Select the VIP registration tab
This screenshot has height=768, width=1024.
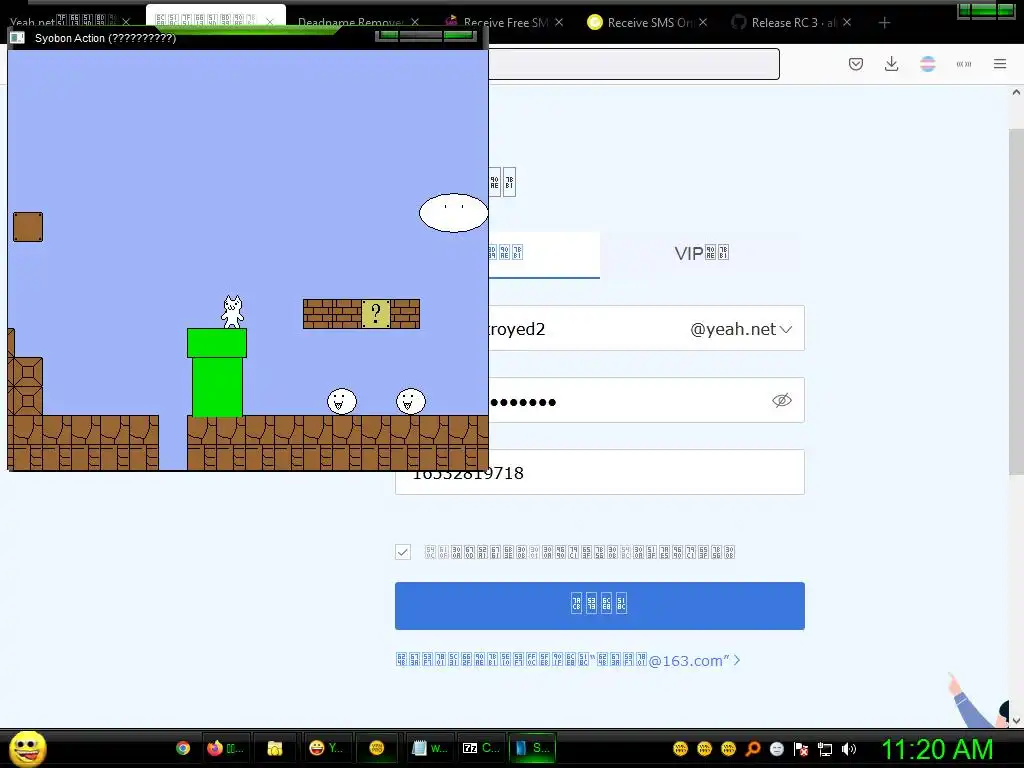tap(701, 254)
